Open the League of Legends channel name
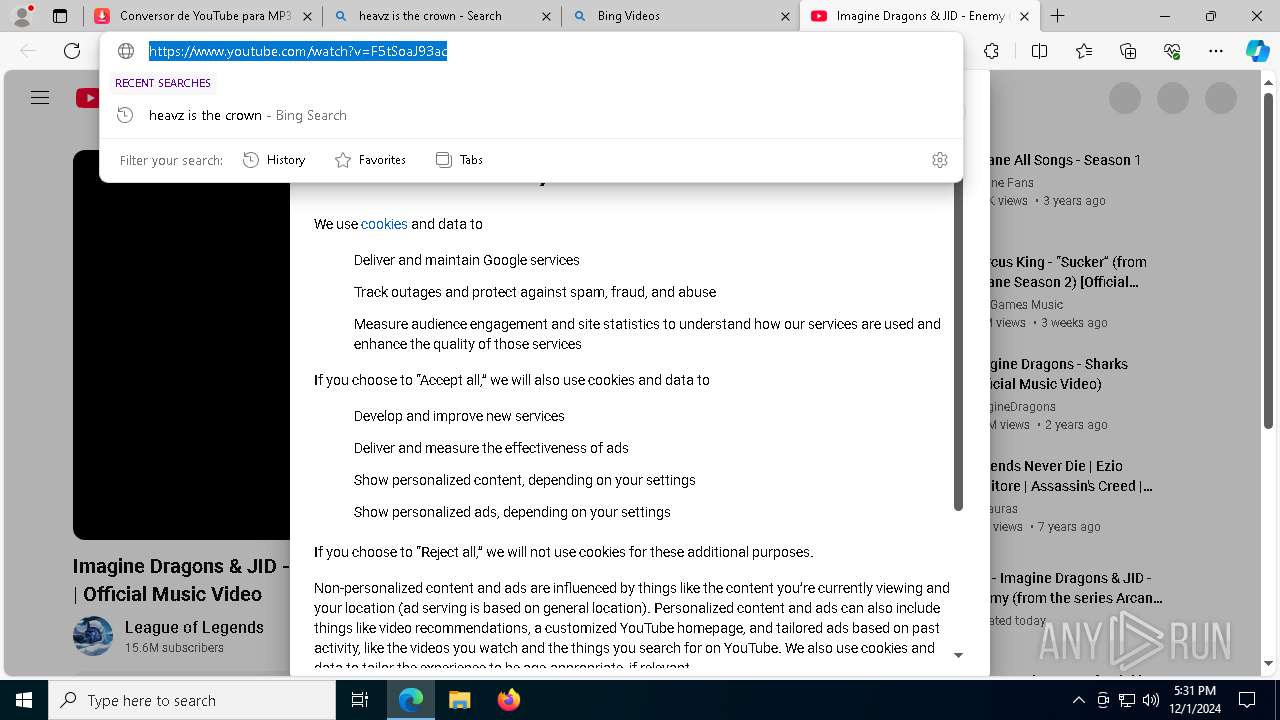 tap(194, 627)
